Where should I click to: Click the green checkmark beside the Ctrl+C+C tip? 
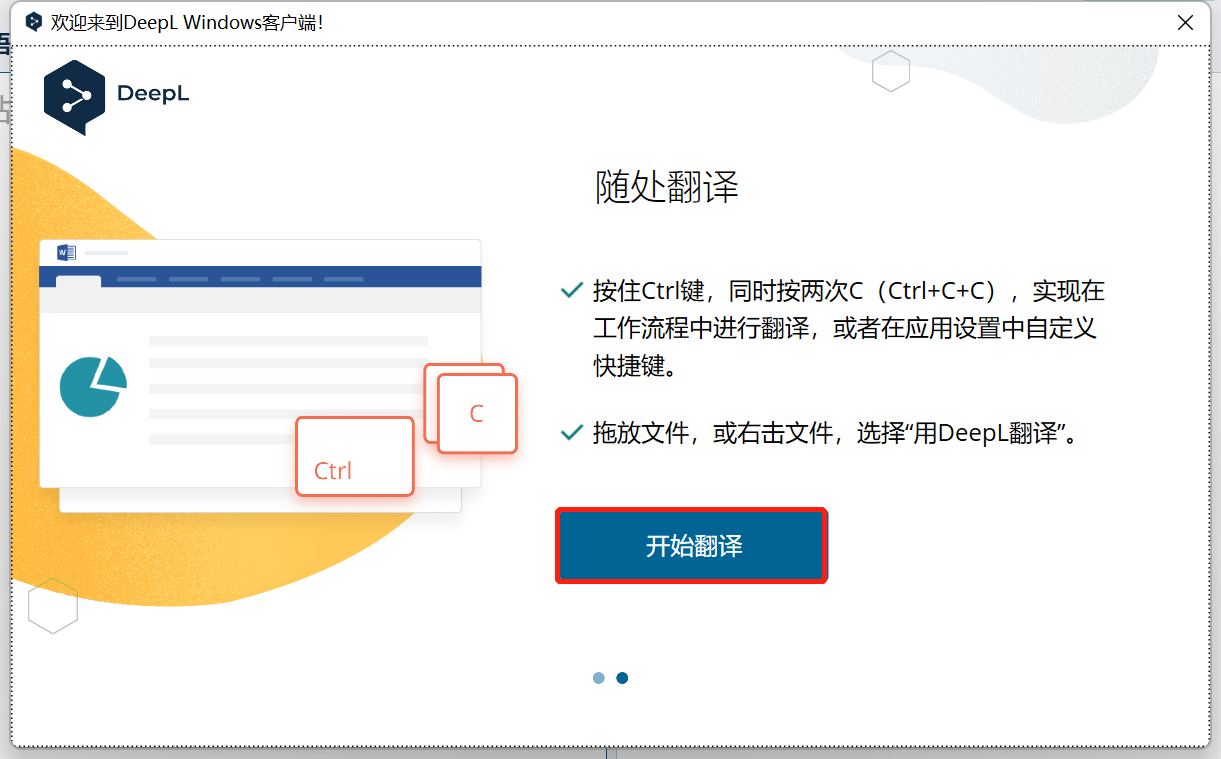pos(570,290)
